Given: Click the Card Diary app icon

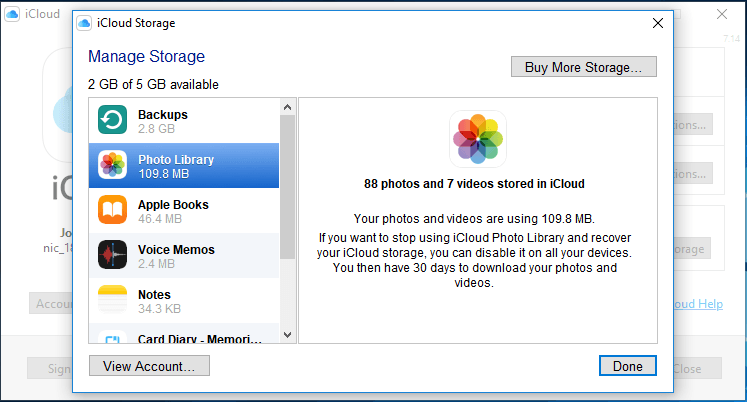Looking at the screenshot, I should (112, 336).
